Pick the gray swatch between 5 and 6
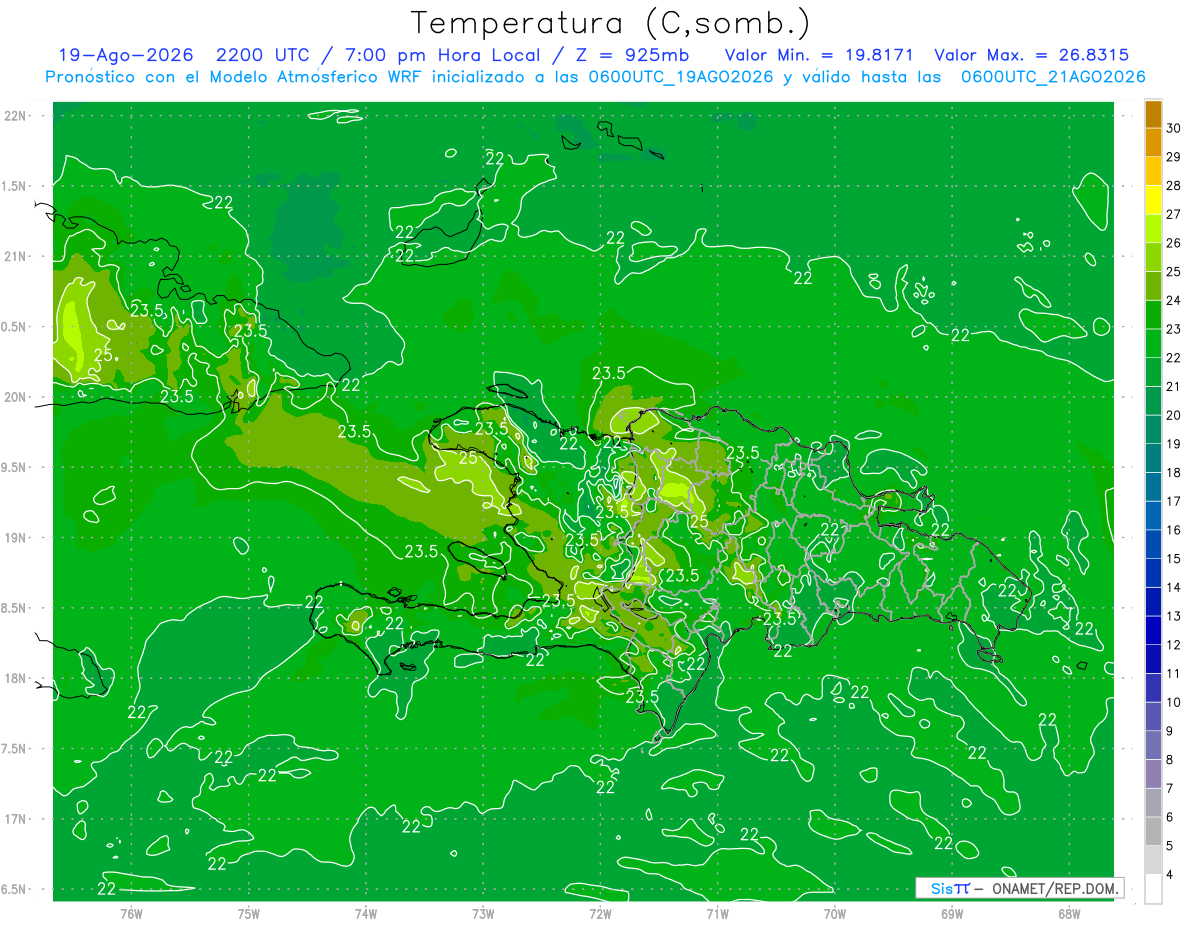This screenshot has width=1200, height=927. (1153, 832)
